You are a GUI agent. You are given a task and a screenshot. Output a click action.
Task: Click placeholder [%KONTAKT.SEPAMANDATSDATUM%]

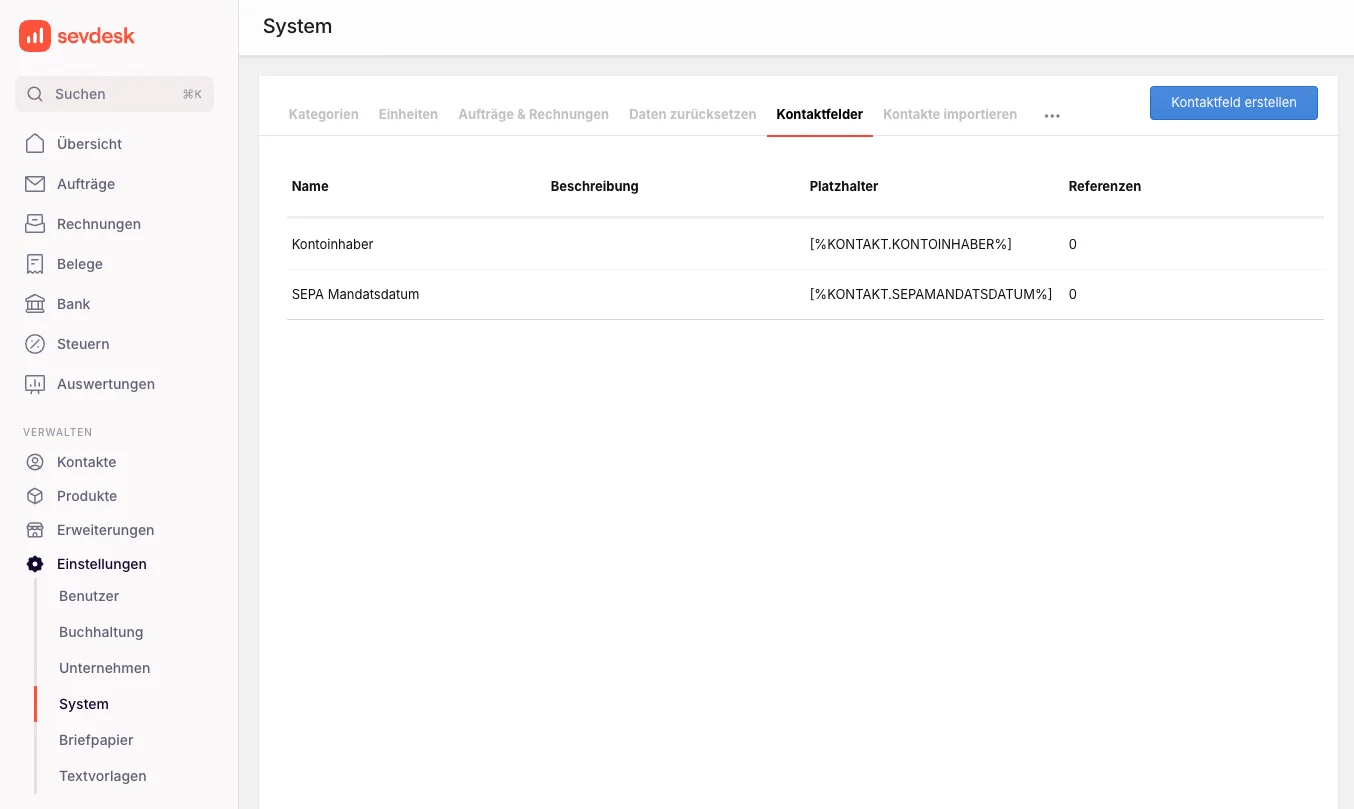(931, 294)
